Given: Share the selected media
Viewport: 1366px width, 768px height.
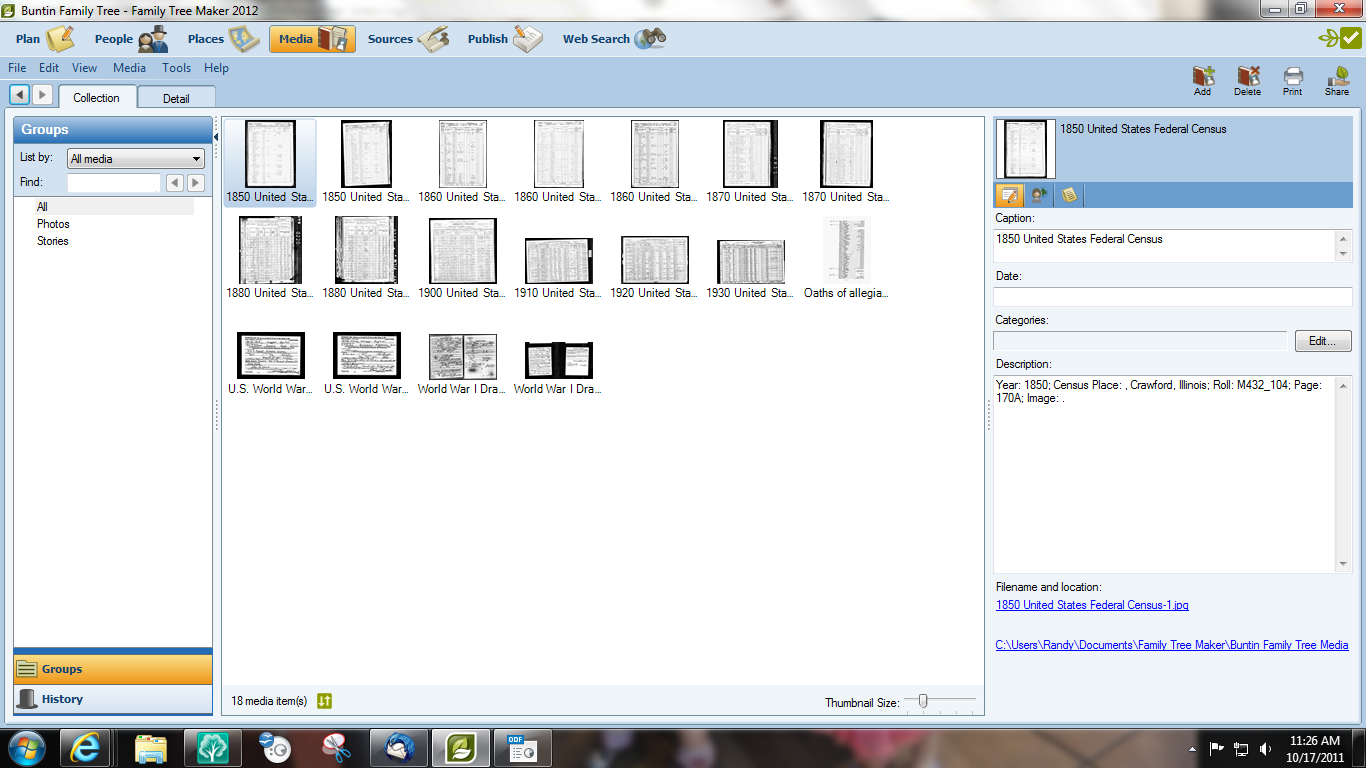Looking at the screenshot, I should 1337,80.
